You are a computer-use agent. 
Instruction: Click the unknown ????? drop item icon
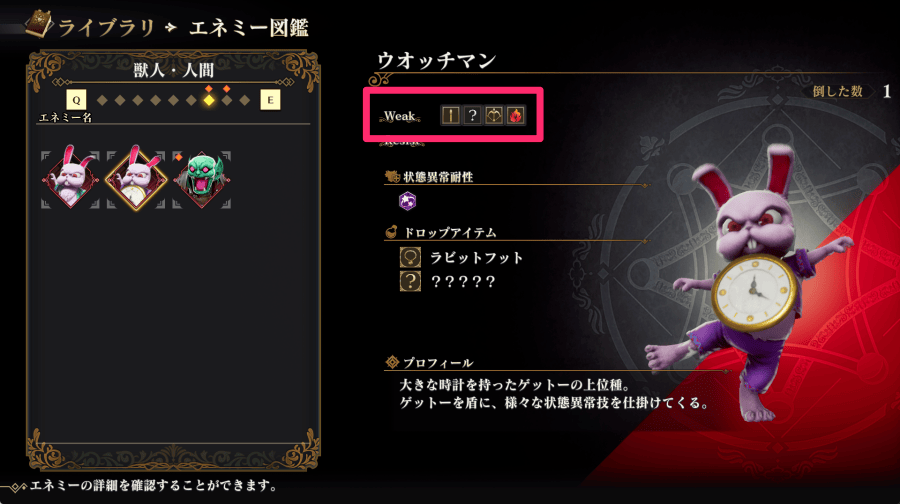point(410,281)
